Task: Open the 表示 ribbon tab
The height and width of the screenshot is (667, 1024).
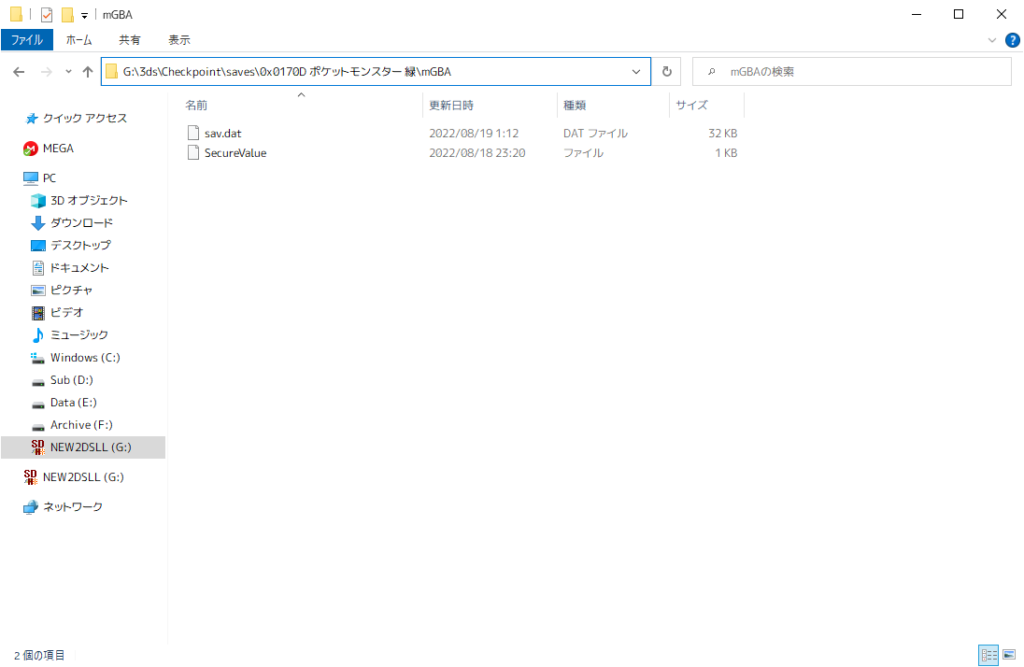Action: coord(179,40)
